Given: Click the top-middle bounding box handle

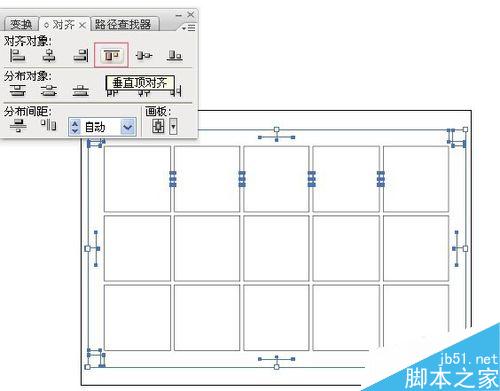Looking at the screenshot, I should click(276, 129).
